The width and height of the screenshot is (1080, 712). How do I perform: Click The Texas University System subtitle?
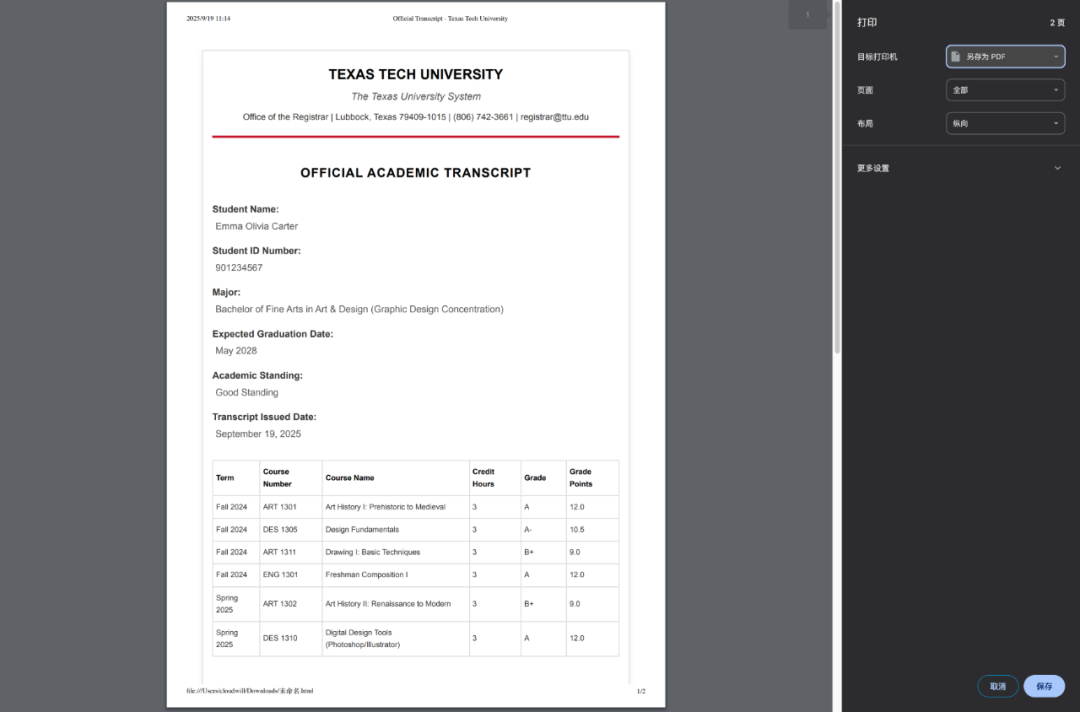[x=415, y=96]
